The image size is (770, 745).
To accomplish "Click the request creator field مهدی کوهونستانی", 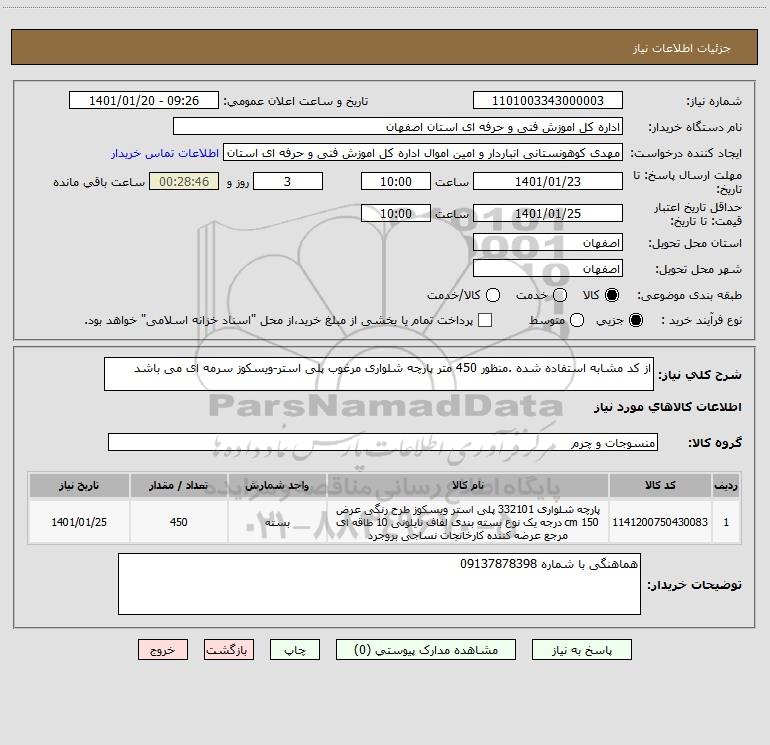I will point(423,153).
